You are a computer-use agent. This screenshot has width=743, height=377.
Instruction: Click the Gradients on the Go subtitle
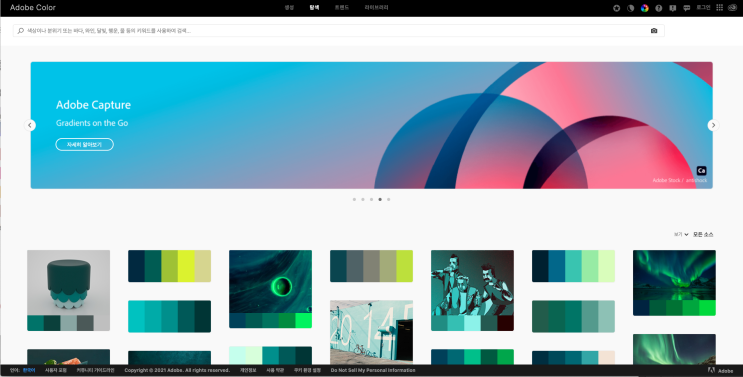click(92, 123)
